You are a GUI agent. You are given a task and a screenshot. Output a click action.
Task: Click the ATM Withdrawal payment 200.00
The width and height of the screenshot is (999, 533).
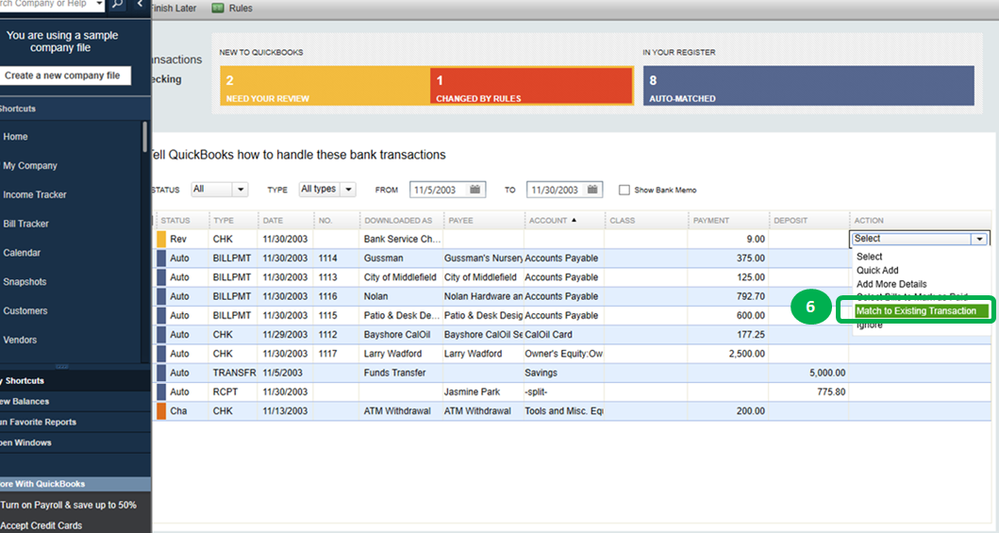click(751, 411)
